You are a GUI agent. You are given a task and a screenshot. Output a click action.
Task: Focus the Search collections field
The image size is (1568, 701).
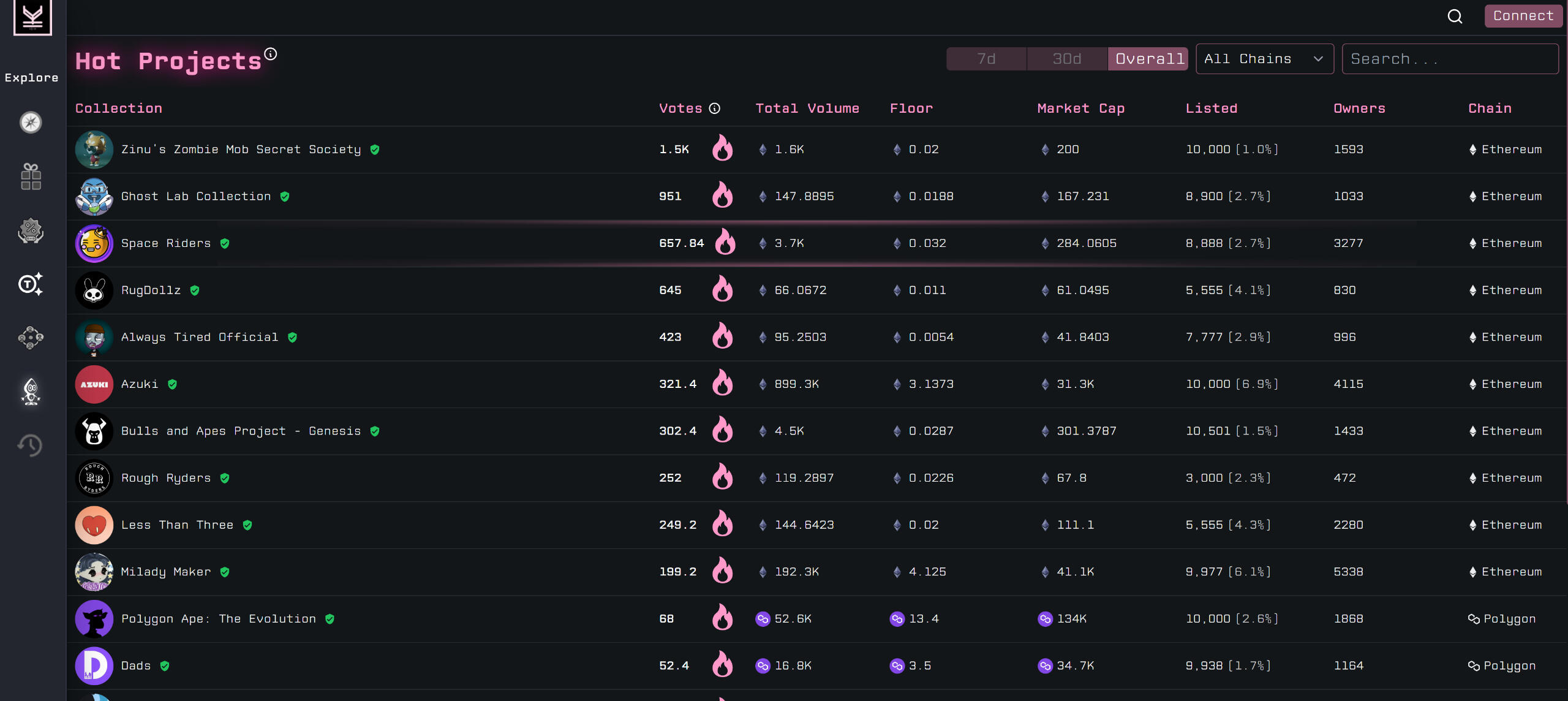tap(1450, 59)
